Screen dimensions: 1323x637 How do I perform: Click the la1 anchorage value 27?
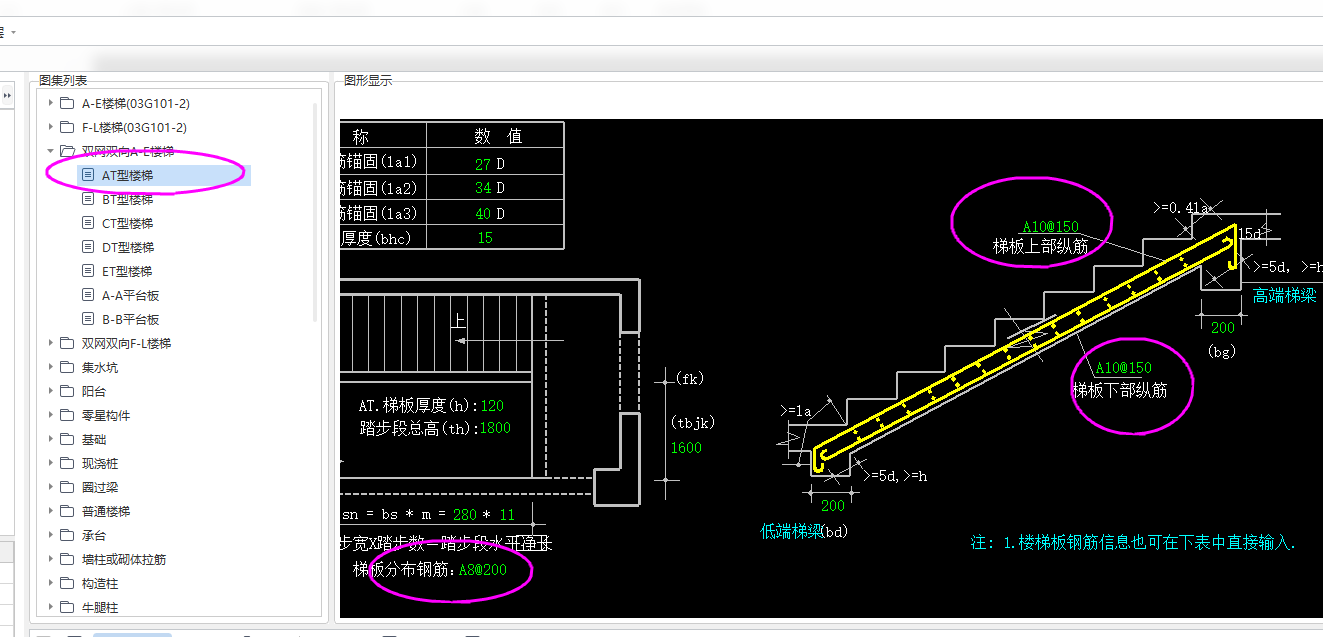pyautogui.click(x=483, y=163)
